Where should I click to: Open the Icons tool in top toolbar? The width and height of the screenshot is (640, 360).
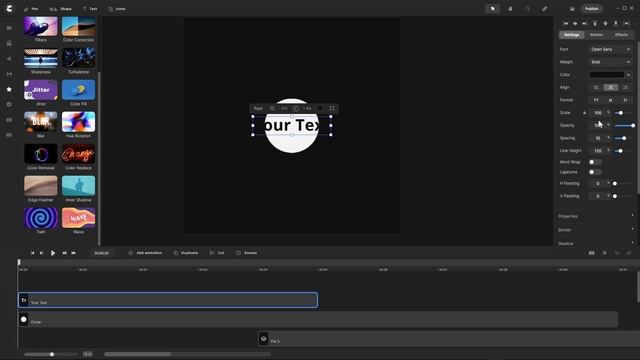coord(117,9)
